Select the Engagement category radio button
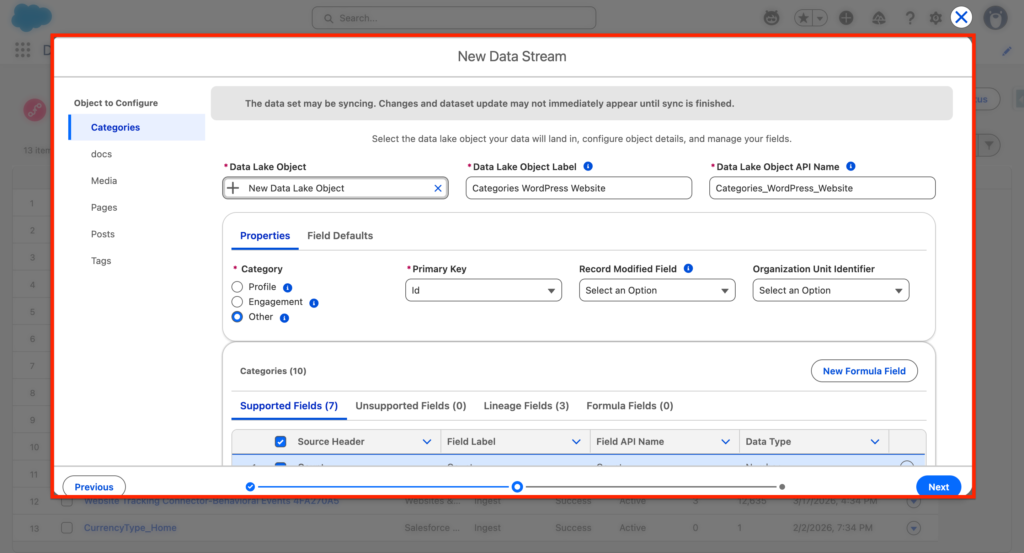Image resolution: width=1024 pixels, height=553 pixels. tap(237, 302)
